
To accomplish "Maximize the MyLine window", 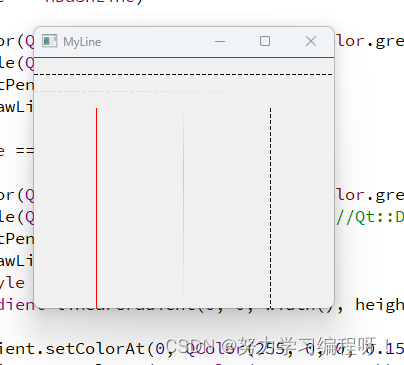I will (265, 41).
